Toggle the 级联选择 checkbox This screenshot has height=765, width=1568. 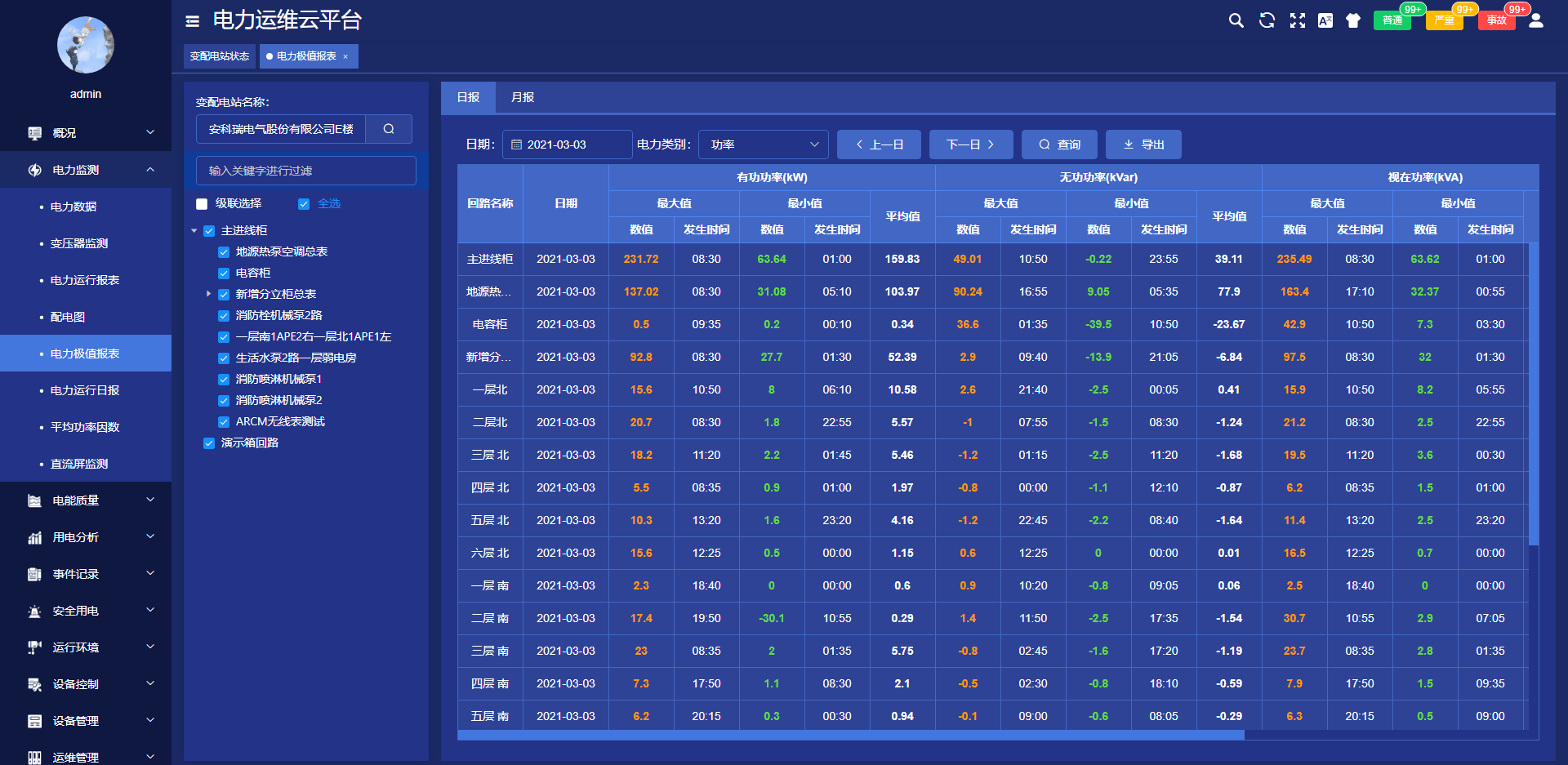[x=202, y=204]
